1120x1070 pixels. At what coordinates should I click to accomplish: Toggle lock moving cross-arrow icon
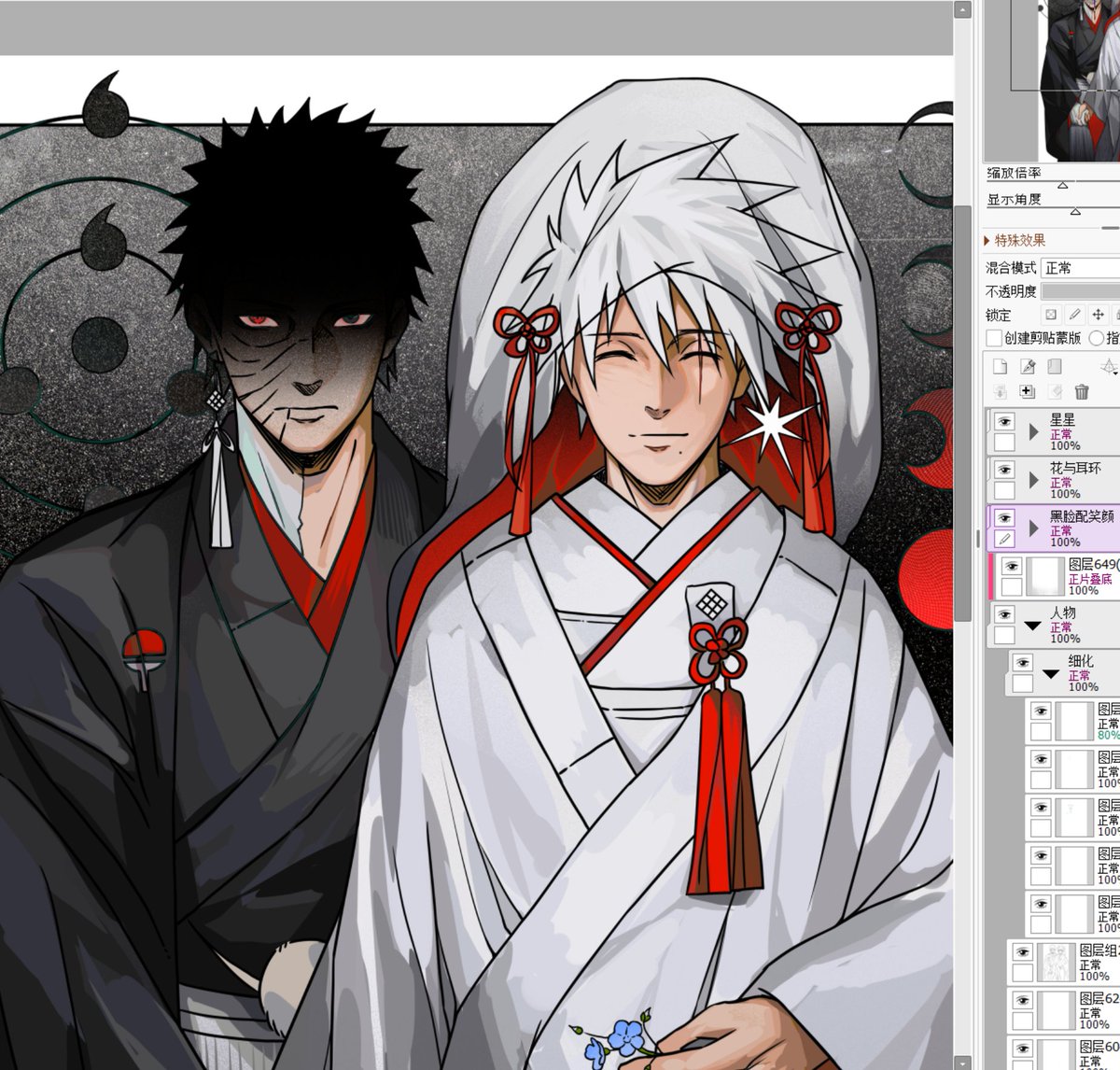(1099, 315)
